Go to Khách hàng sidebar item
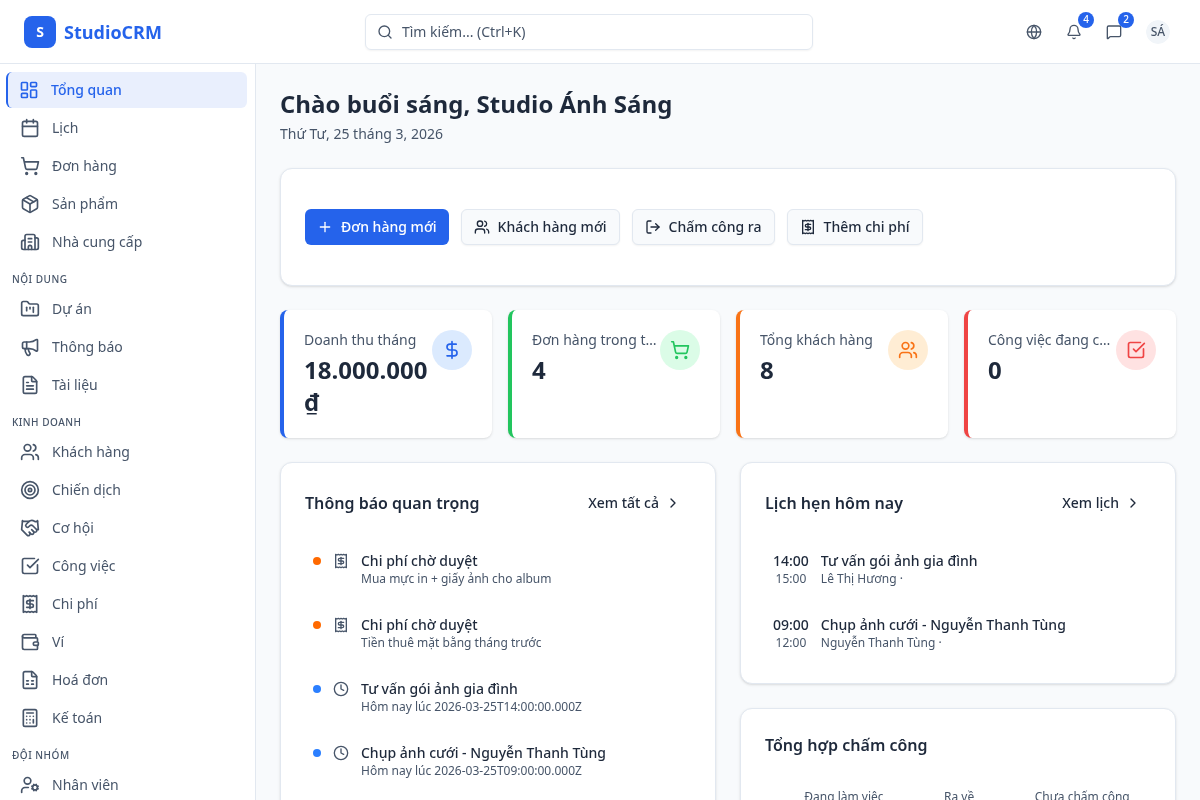Image resolution: width=1200 pixels, height=800 pixels. coord(90,452)
